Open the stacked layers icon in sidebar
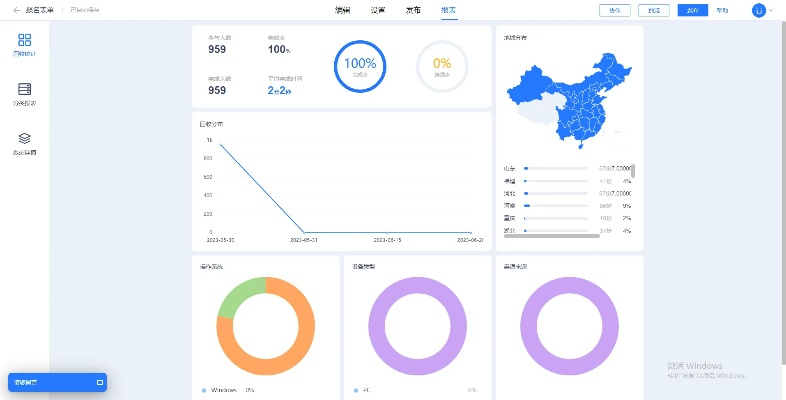 [25, 139]
